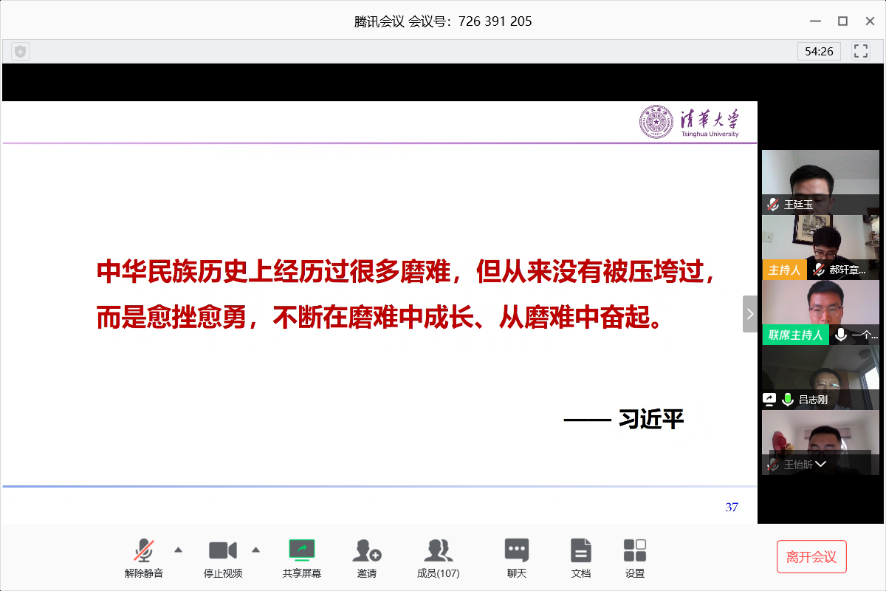Viewport: 886px width, 591px height.
Task: Click the 54:26 meeting timer
Action: [819, 51]
